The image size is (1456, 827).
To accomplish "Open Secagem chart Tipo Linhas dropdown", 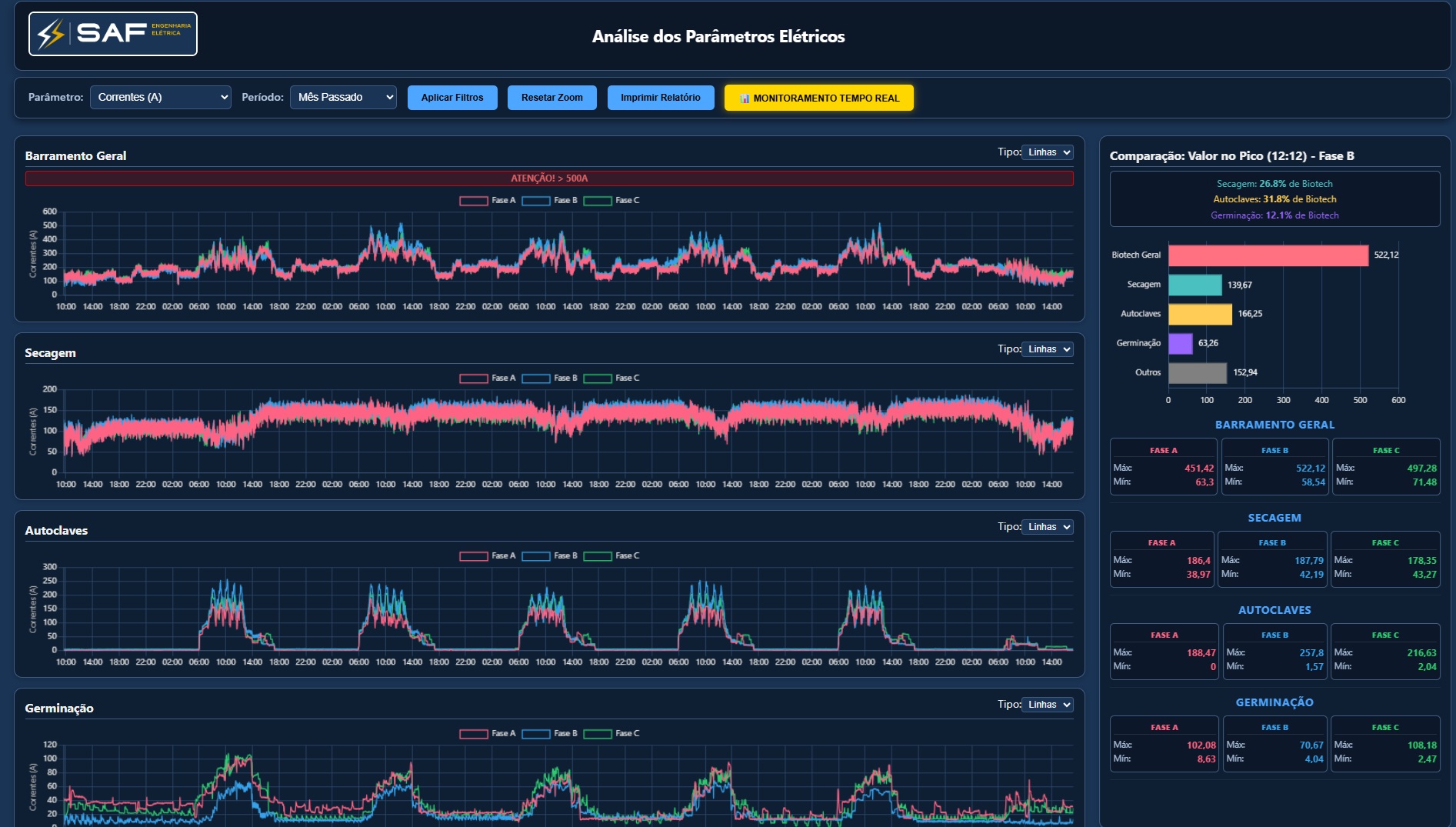I will [1048, 349].
